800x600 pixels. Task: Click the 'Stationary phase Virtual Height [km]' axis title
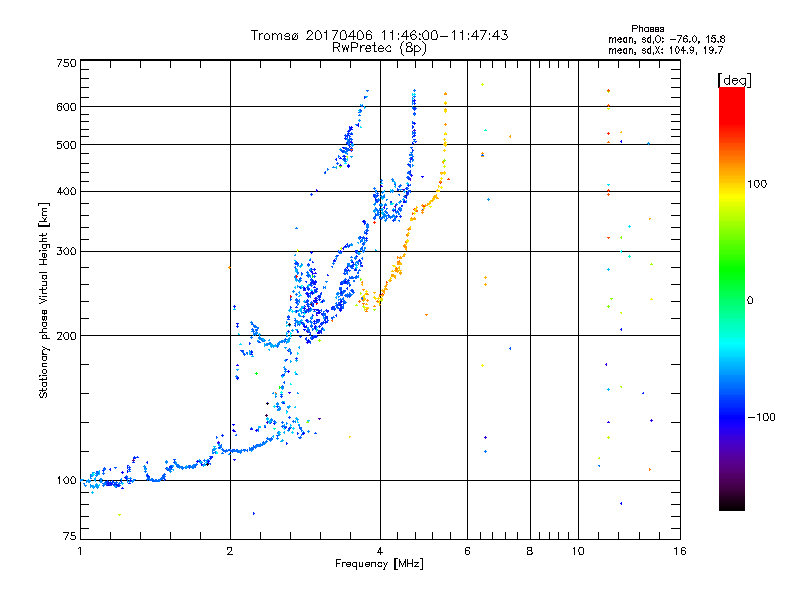click(44, 301)
